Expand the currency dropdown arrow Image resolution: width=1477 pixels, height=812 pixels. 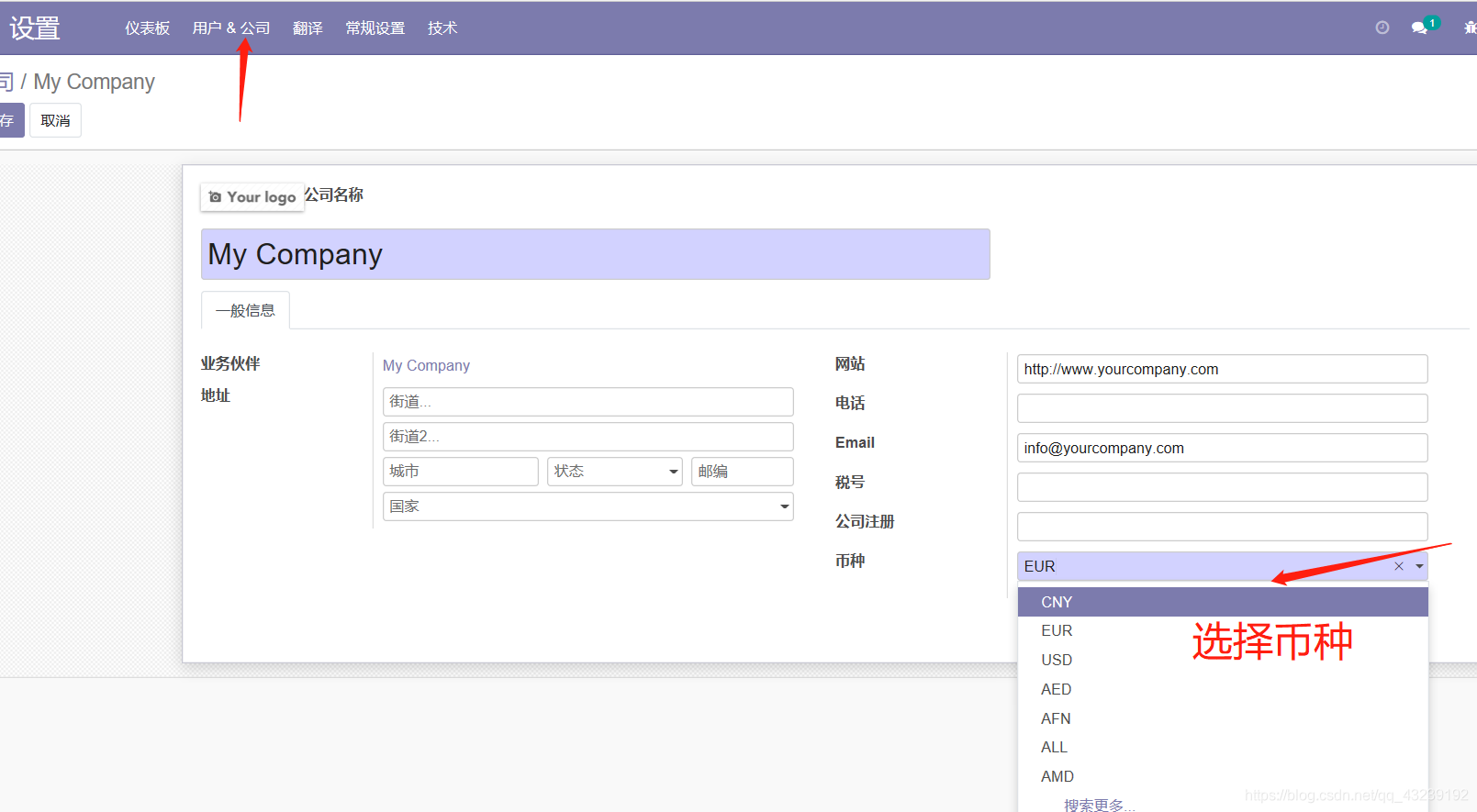point(1419,566)
